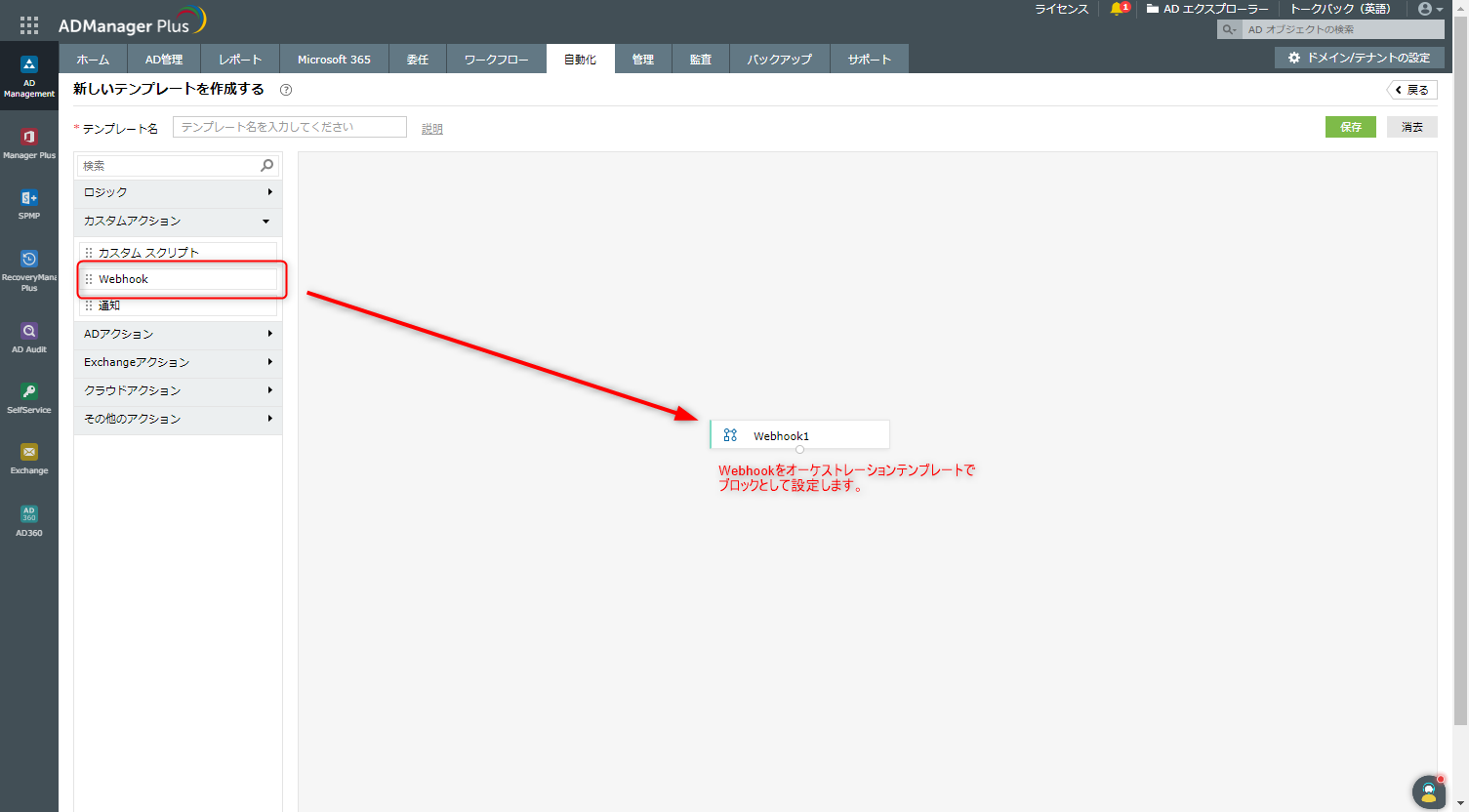Select the Webhook action item
The width and height of the screenshot is (1469, 812).
(x=178, y=279)
